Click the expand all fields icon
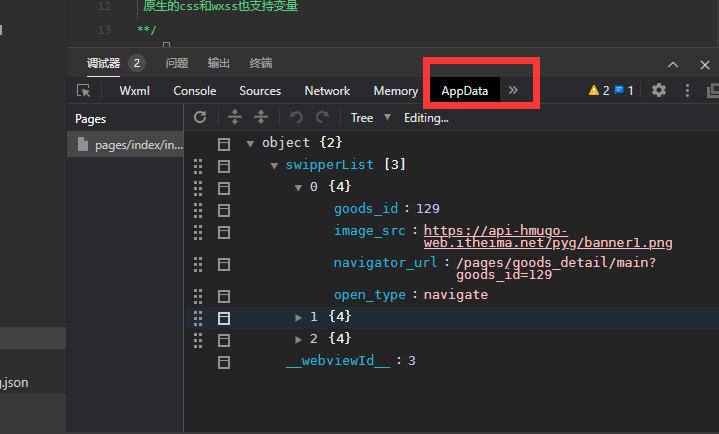719x434 pixels. click(235, 117)
